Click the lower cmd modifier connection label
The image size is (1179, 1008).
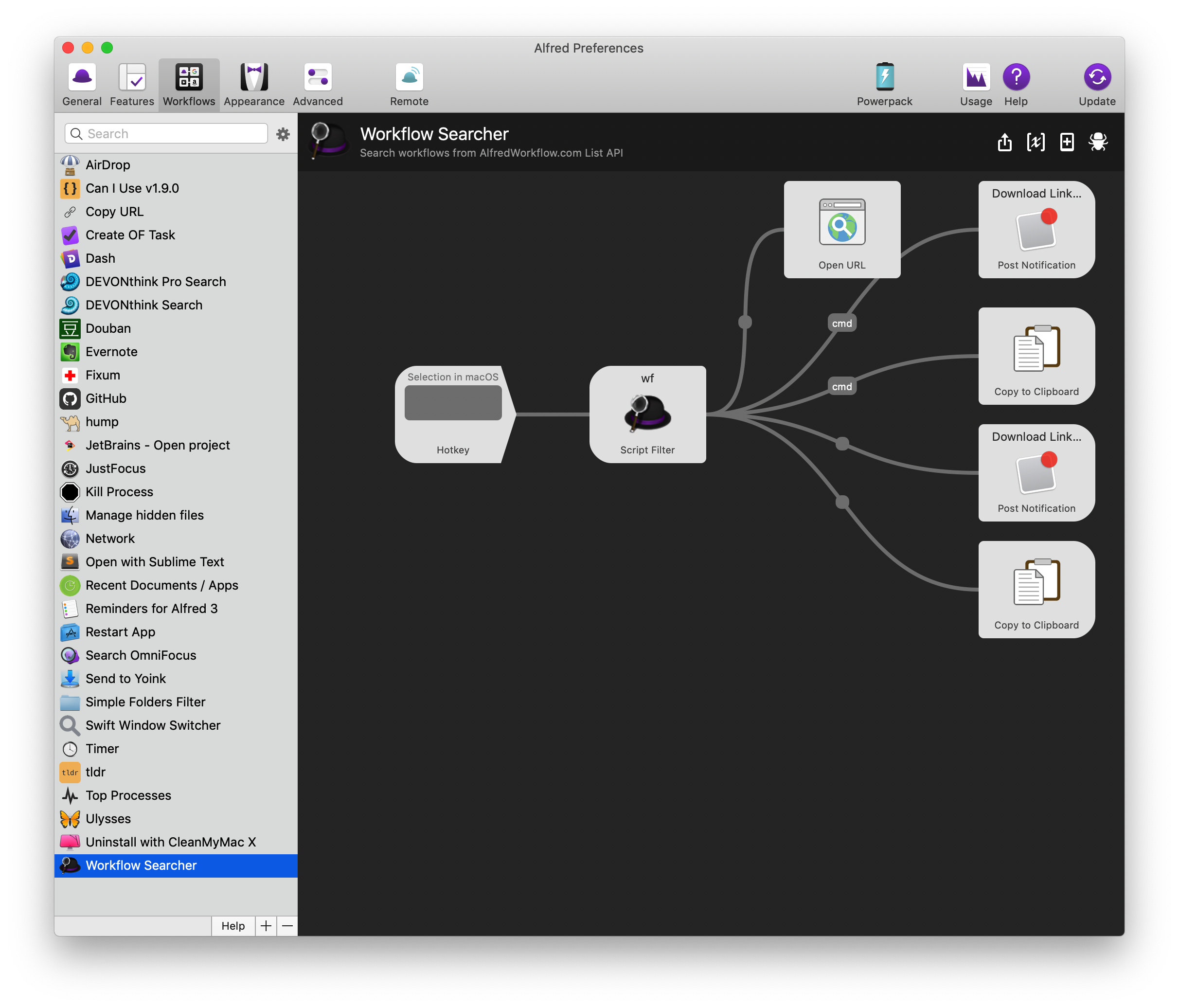pyautogui.click(x=841, y=386)
